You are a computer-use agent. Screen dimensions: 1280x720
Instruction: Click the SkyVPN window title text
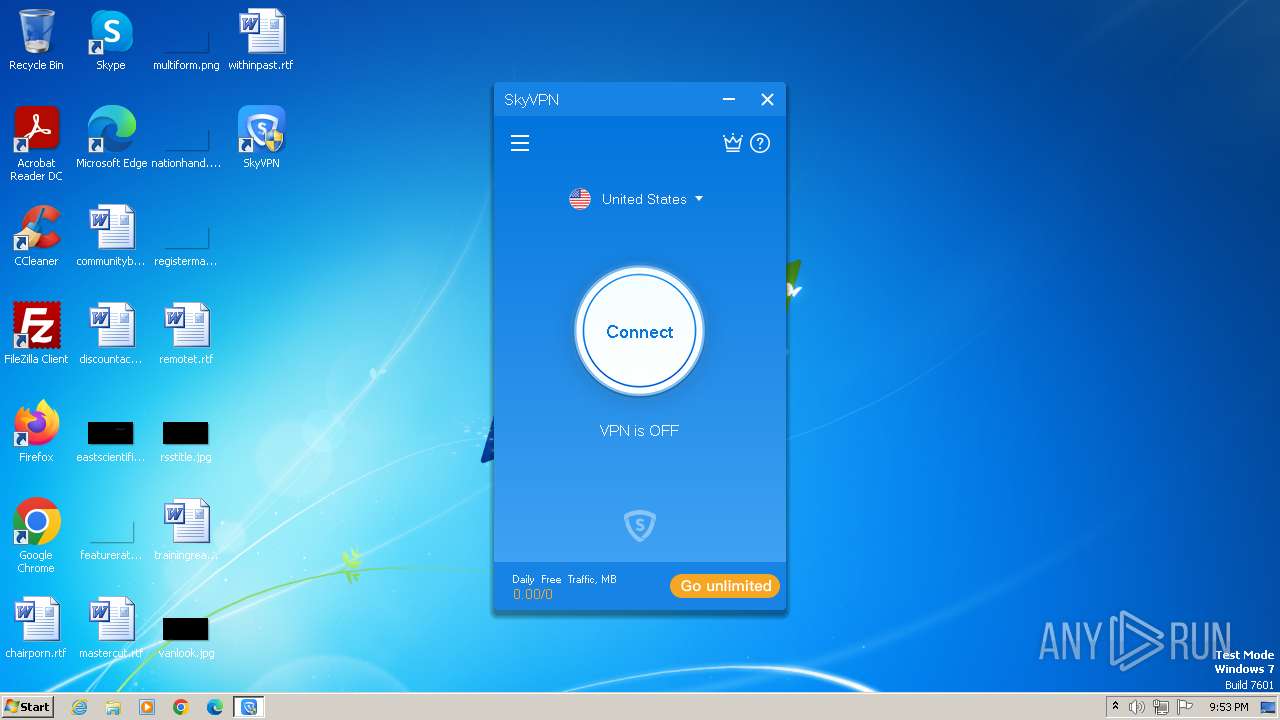click(x=532, y=100)
